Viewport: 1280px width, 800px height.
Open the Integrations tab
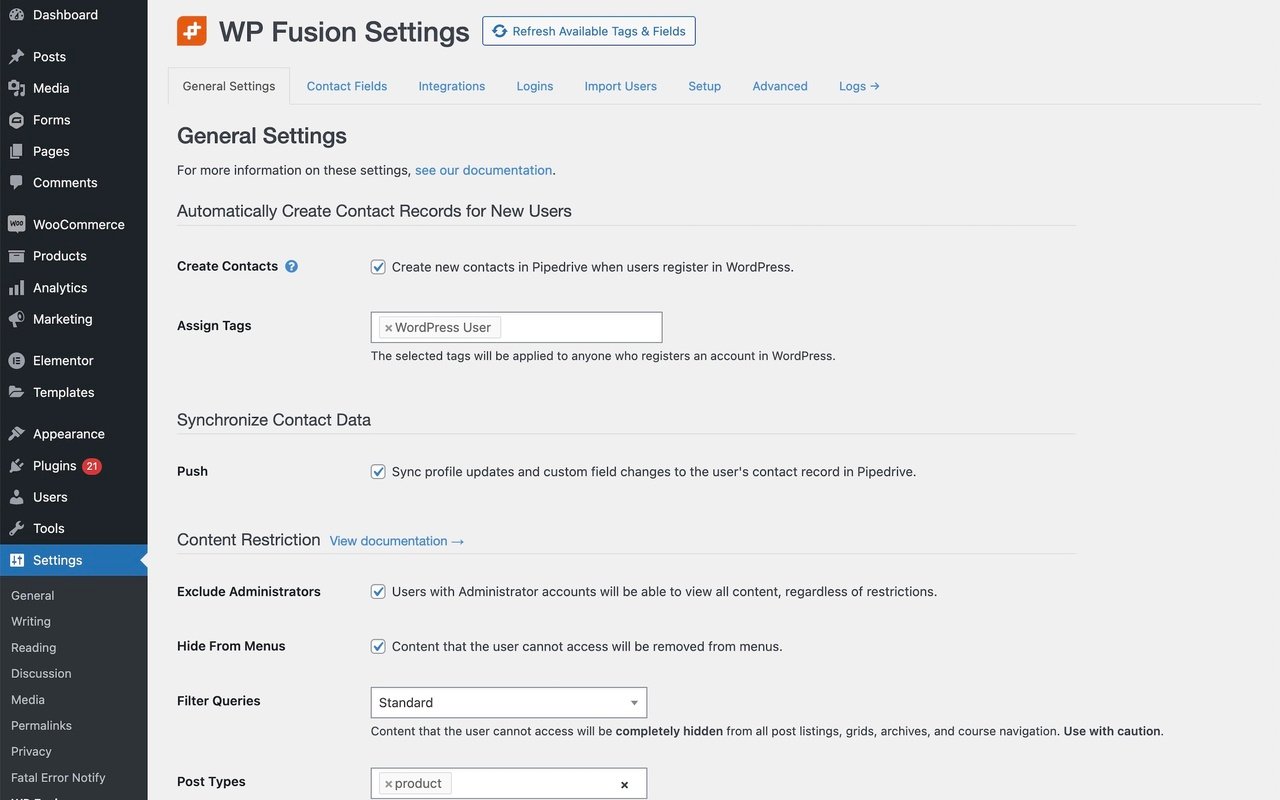pyautogui.click(x=451, y=86)
